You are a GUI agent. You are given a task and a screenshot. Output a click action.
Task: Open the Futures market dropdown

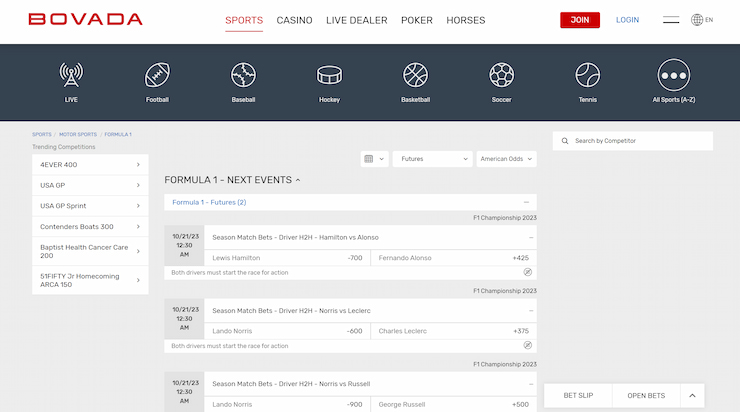pyautogui.click(x=432, y=159)
